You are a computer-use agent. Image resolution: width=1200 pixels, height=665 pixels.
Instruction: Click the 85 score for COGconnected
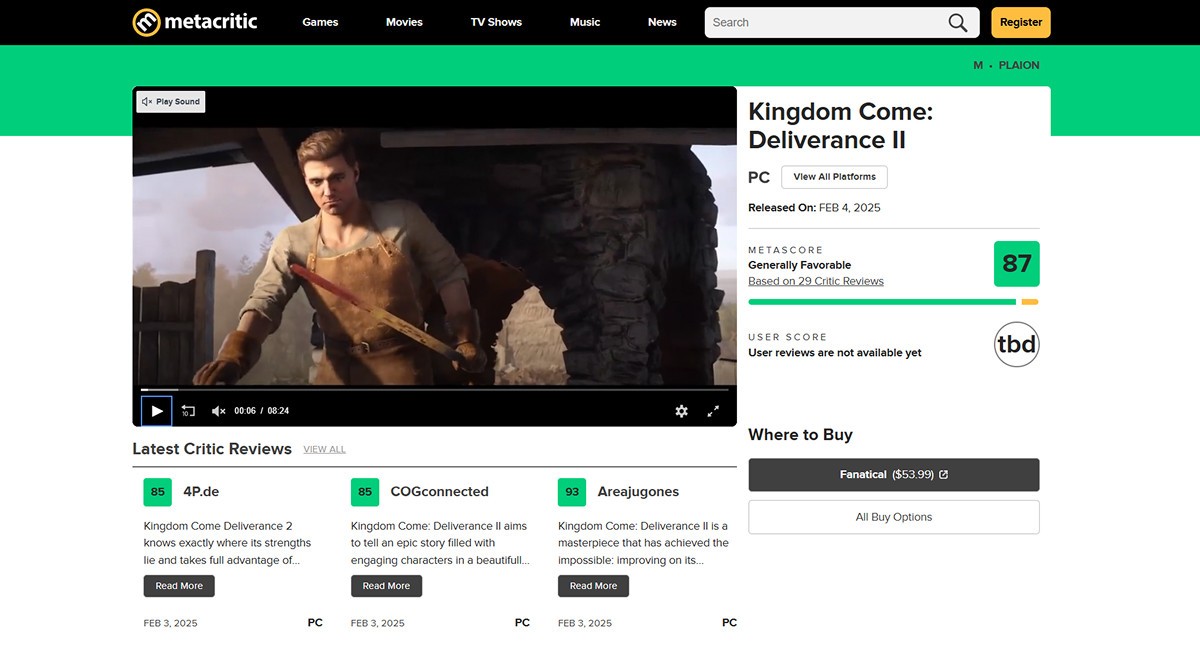365,492
